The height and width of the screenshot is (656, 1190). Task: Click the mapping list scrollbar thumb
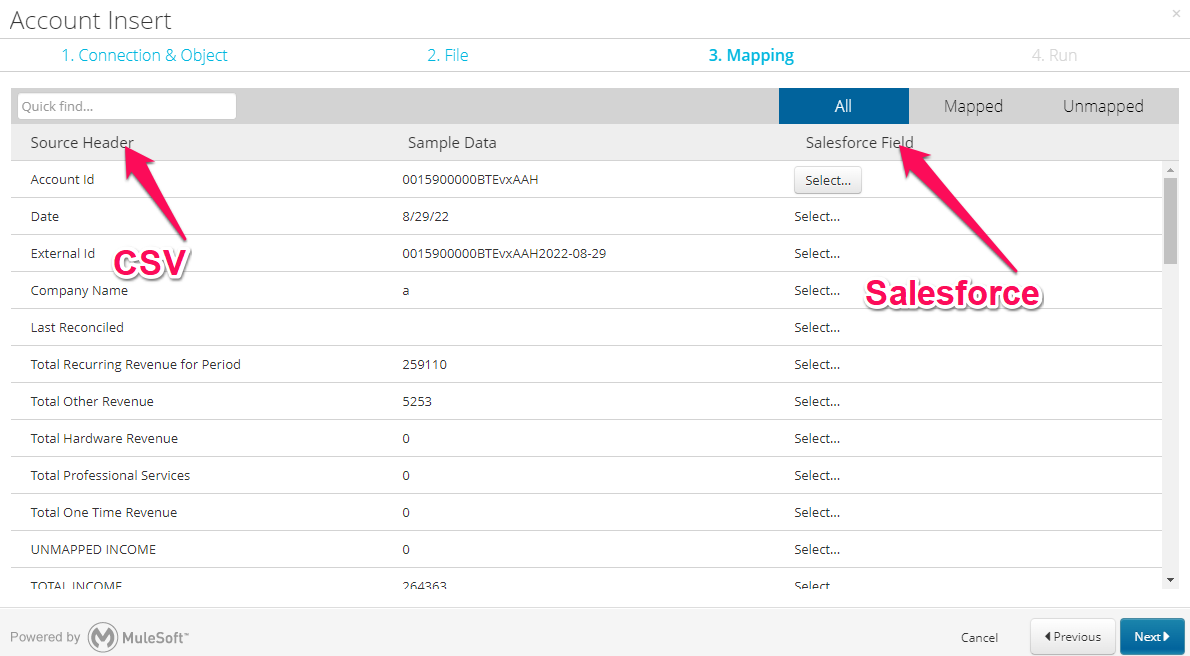(x=1170, y=223)
